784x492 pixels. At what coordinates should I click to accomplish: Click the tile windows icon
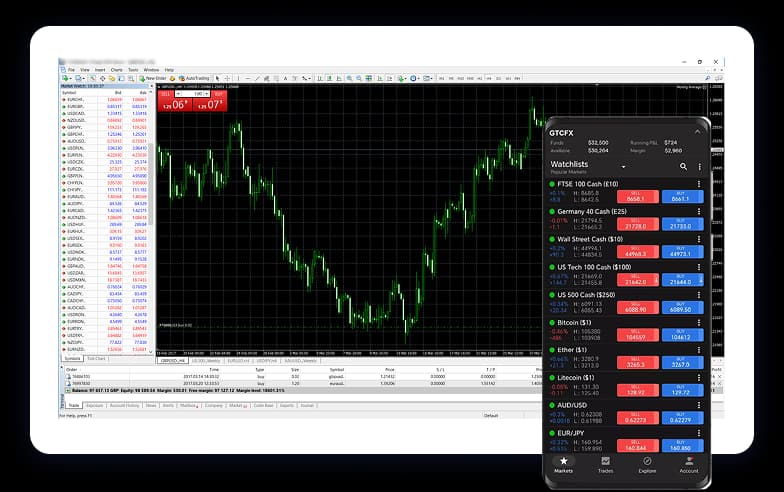tap(368, 78)
